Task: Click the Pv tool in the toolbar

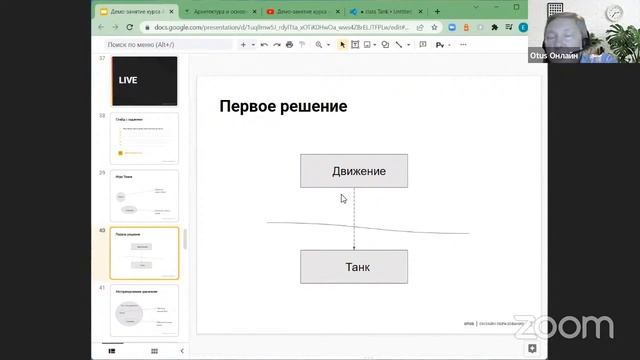Action: [440, 44]
